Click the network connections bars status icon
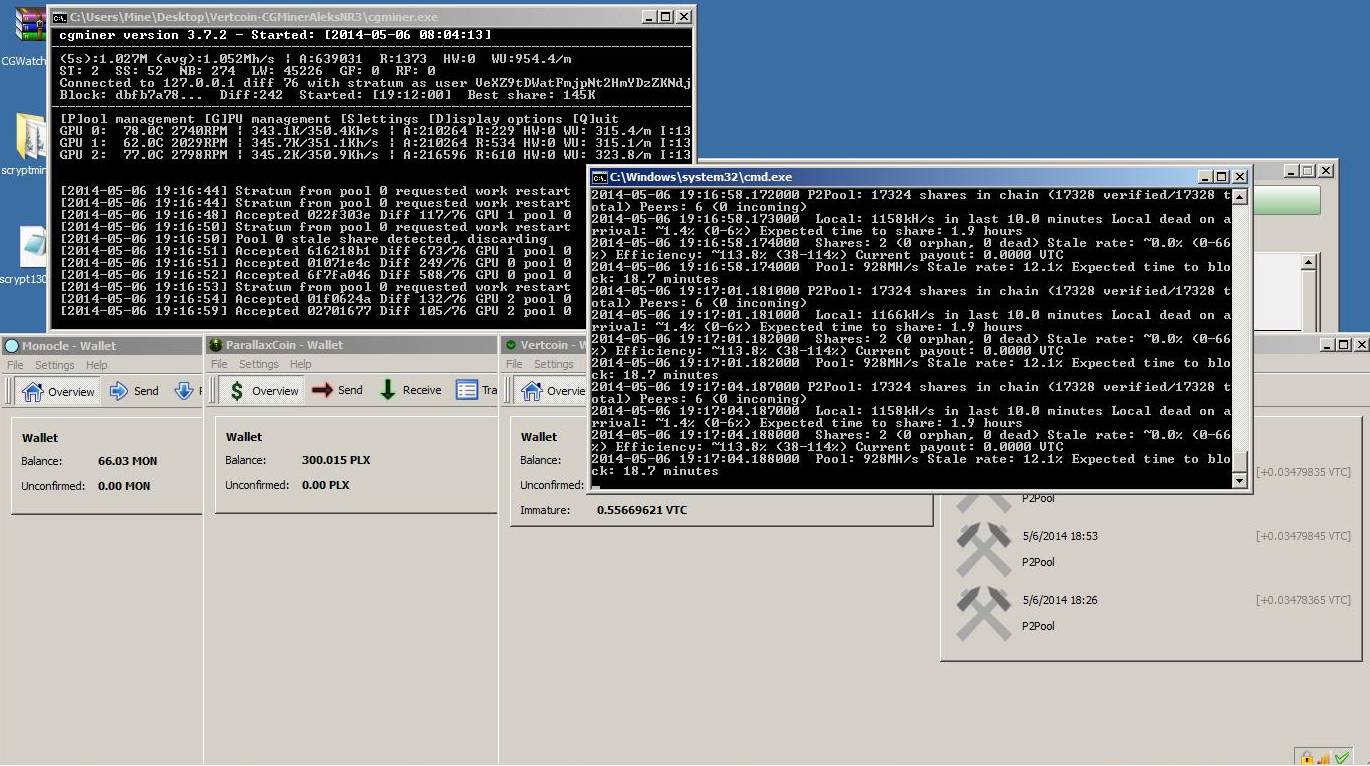 click(1324, 757)
